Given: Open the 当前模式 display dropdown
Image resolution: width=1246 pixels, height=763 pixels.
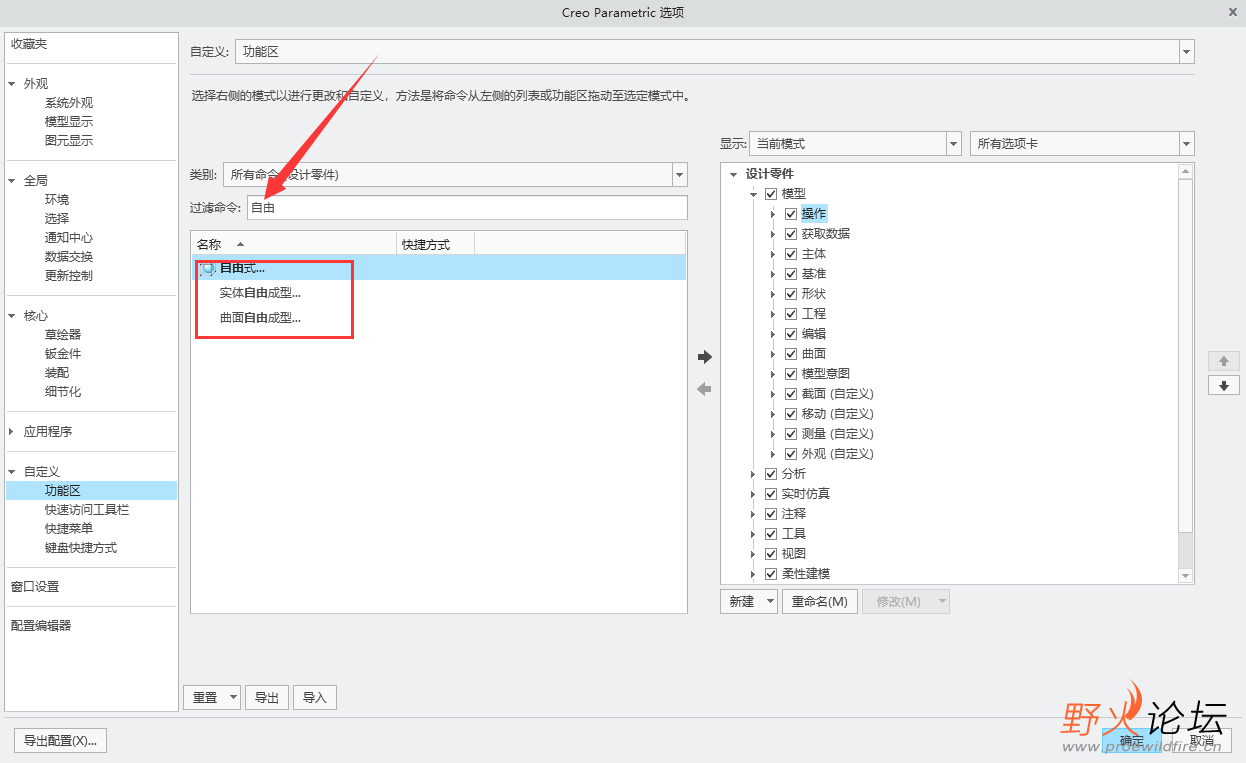Looking at the screenshot, I should click(x=954, y=143).
